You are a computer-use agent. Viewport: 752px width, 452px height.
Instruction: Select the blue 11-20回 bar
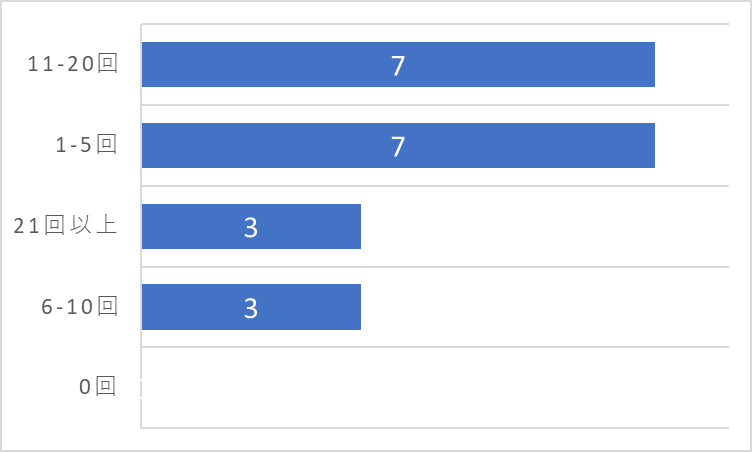(x=398, y=64)
